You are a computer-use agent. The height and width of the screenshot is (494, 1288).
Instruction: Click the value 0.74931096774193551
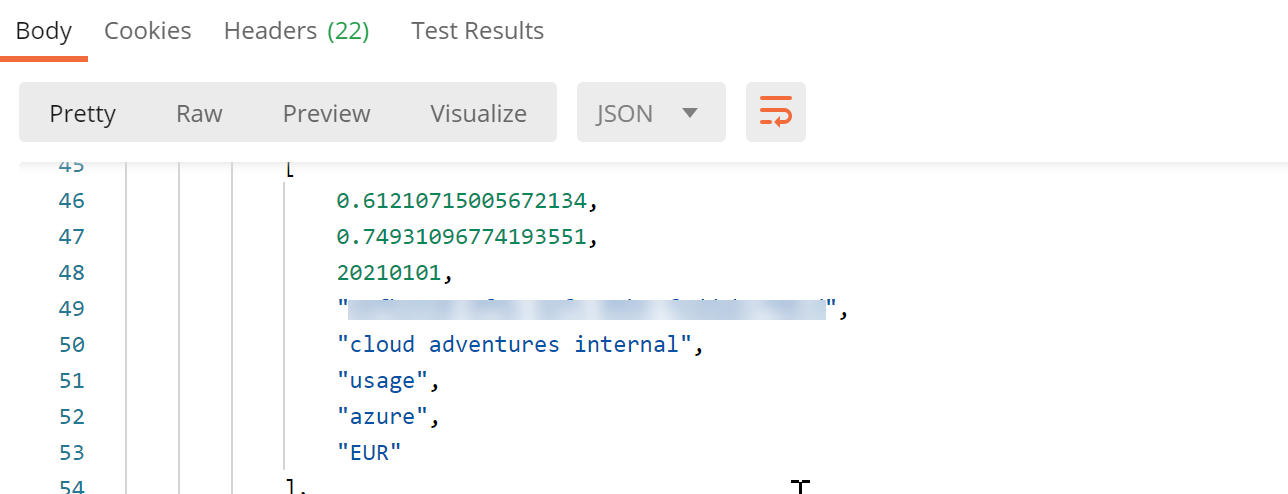(x=461, y=237)
